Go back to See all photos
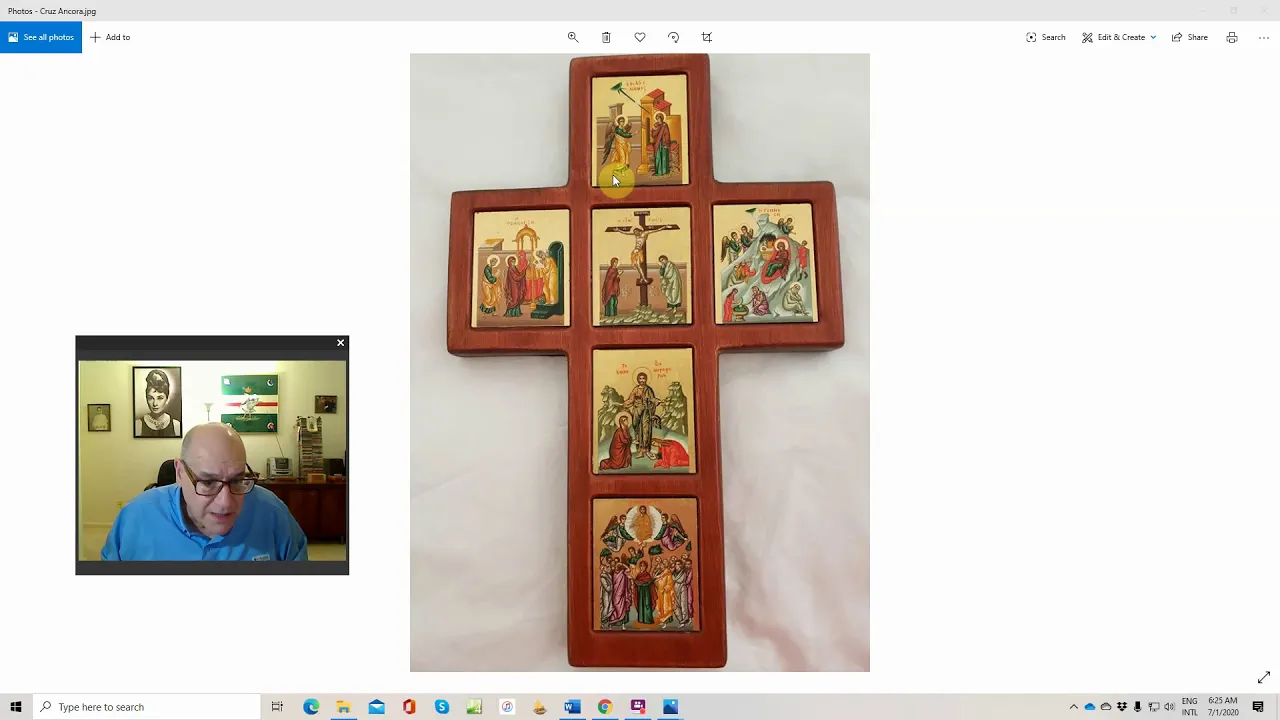Viewport: 1280px width, 720px height. 41,37
